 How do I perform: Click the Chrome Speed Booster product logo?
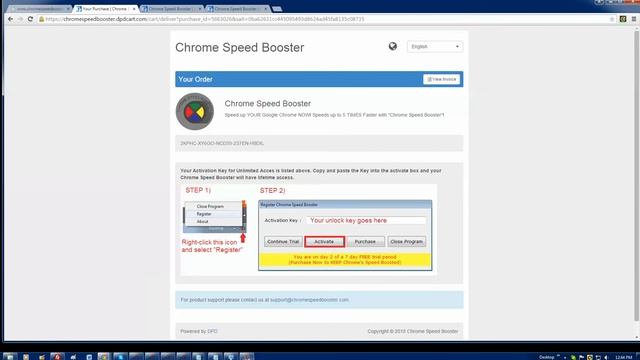195,111
